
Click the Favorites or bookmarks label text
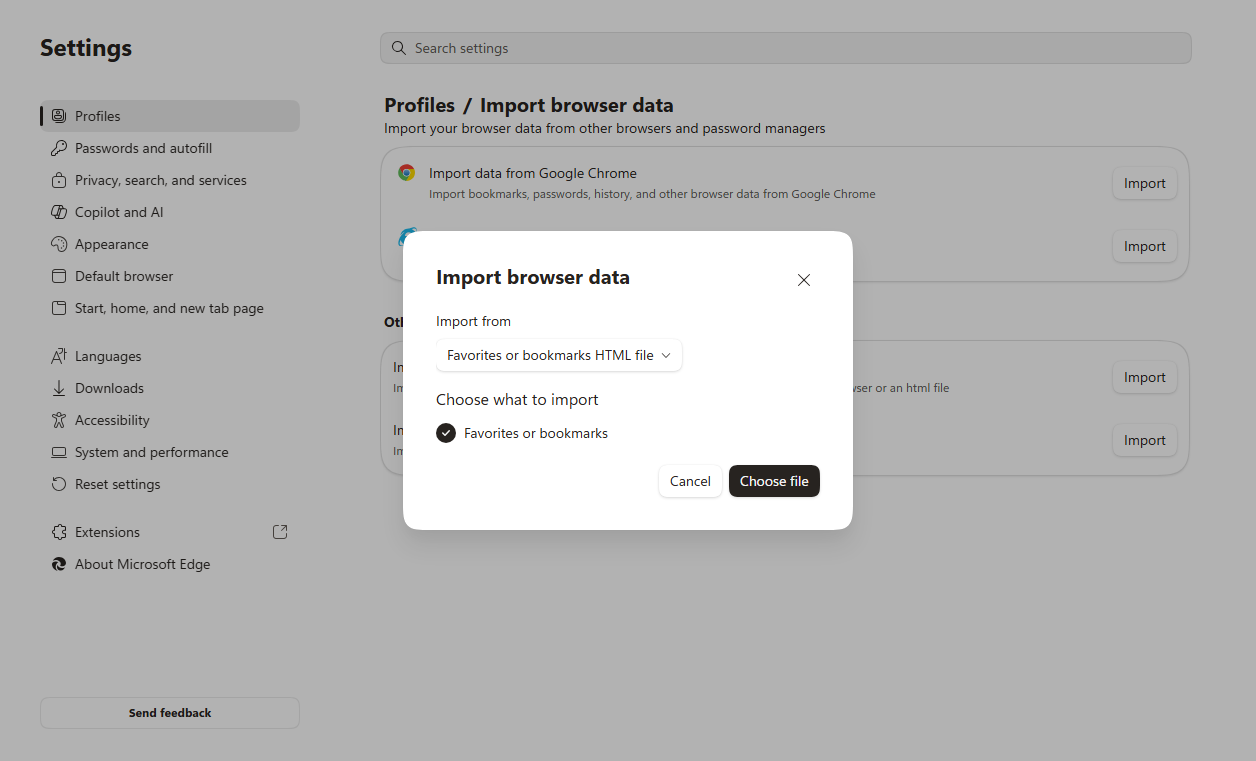pos(536,433)
